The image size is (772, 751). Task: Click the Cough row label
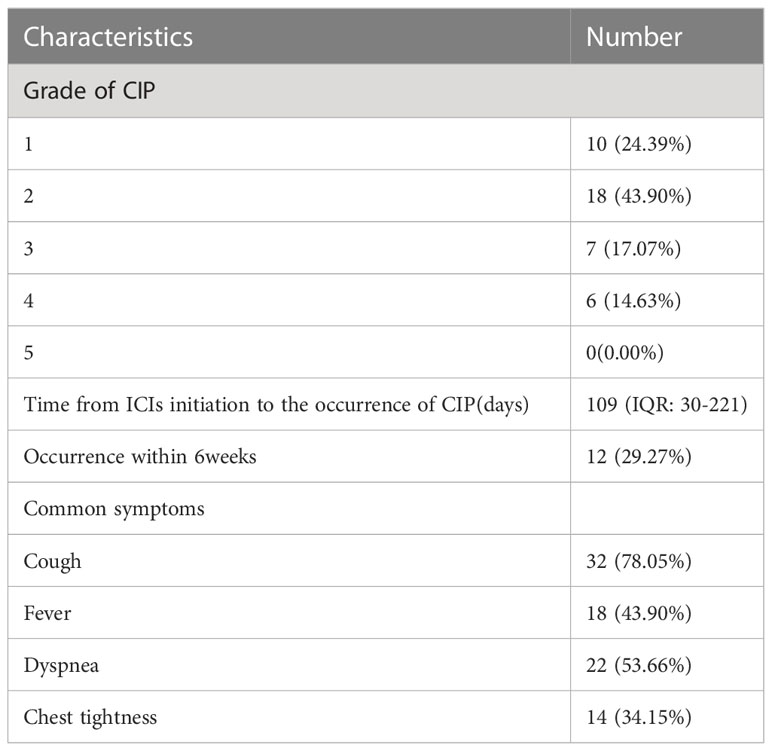click(52, 562)
